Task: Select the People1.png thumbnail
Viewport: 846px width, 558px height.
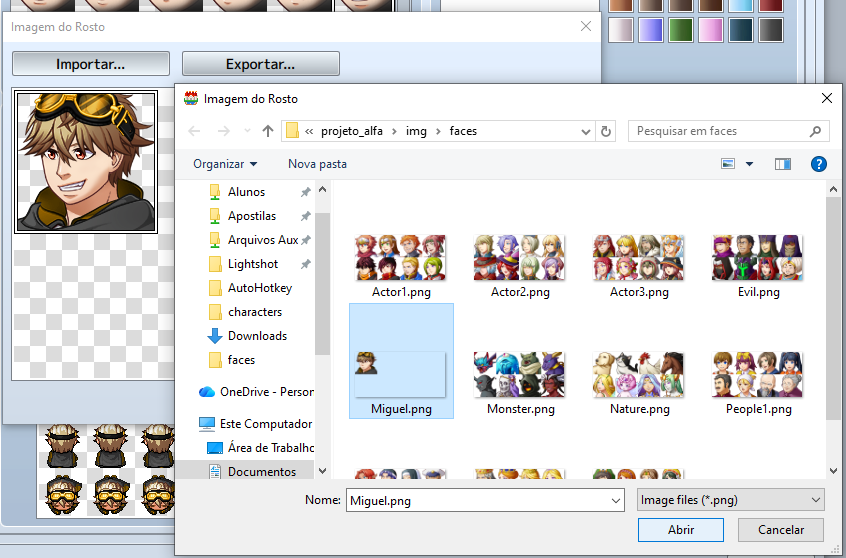Action: [x=758, y=375]
